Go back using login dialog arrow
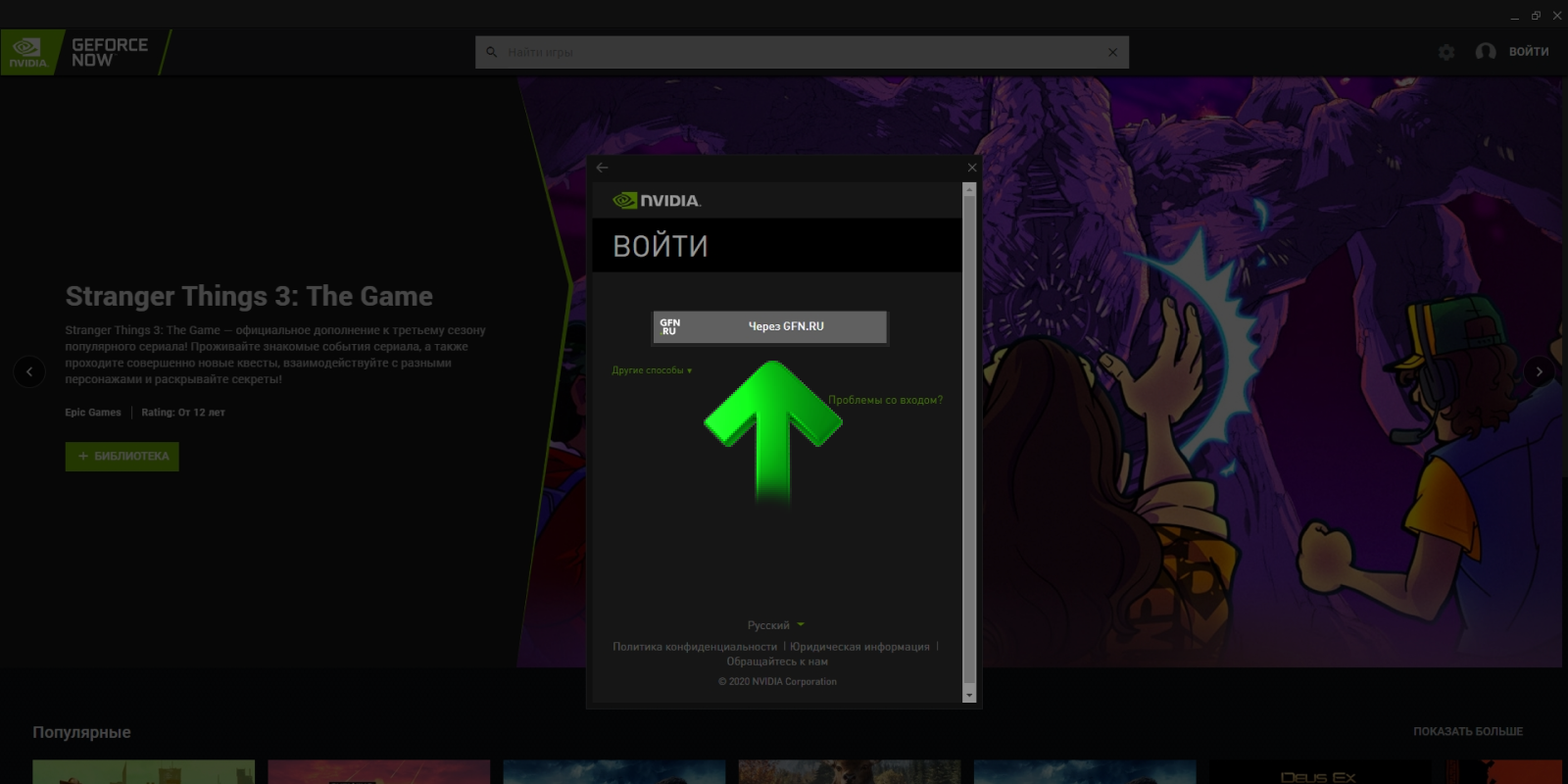1568x784 pixels. pyautogui.click(x=602, y=168)
